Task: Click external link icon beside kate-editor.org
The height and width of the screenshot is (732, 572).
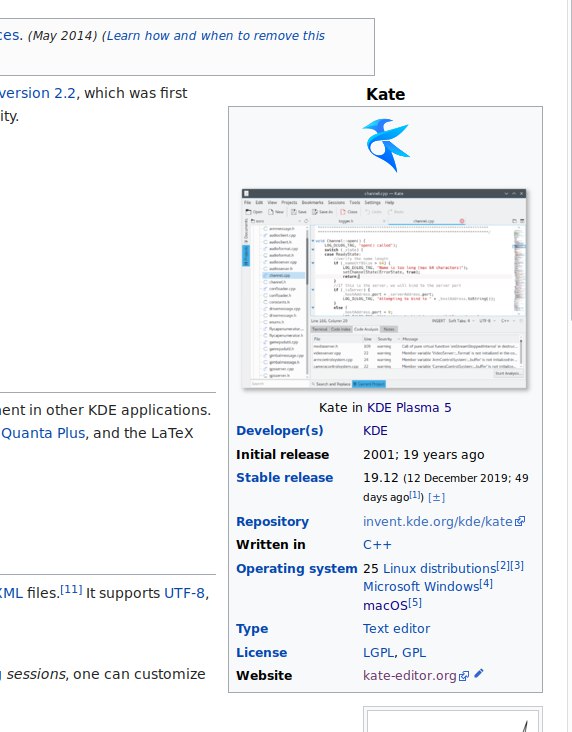Action: pyautogui.click(x=464, y=676)
